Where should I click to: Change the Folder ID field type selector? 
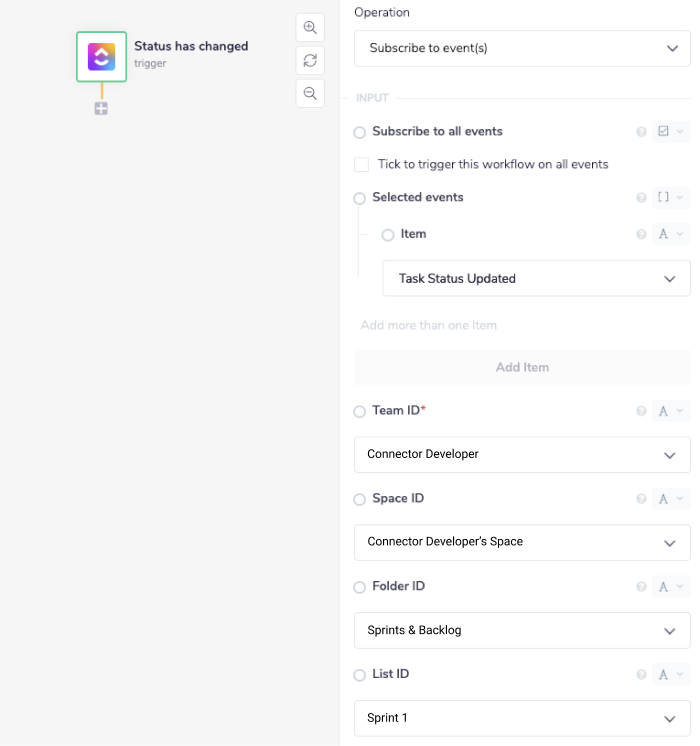point(670,587)
